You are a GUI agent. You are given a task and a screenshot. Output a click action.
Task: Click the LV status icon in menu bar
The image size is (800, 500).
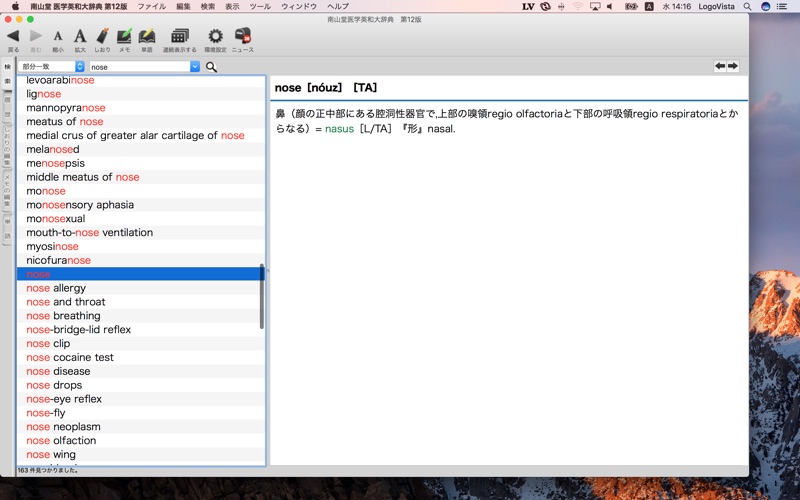pos(528,7)
